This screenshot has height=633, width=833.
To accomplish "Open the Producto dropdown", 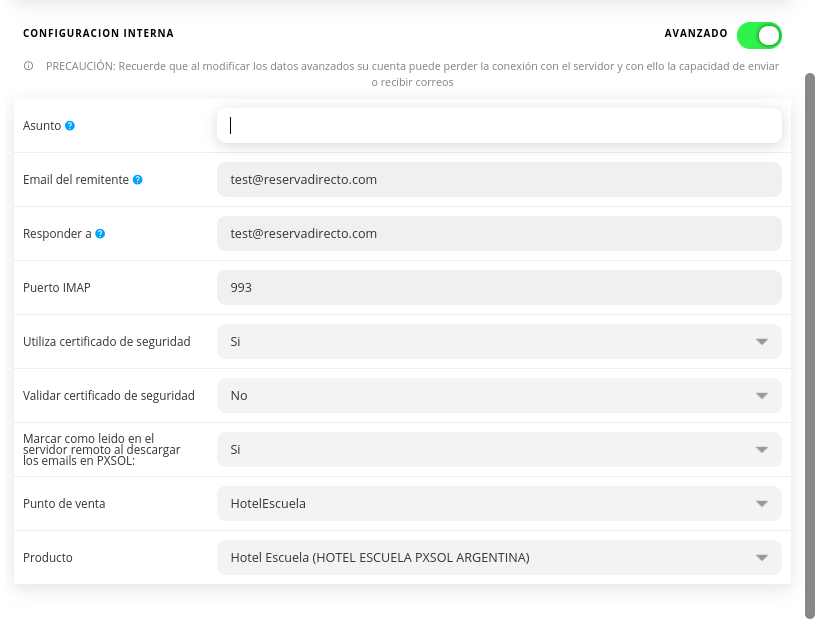I will 498,558.
